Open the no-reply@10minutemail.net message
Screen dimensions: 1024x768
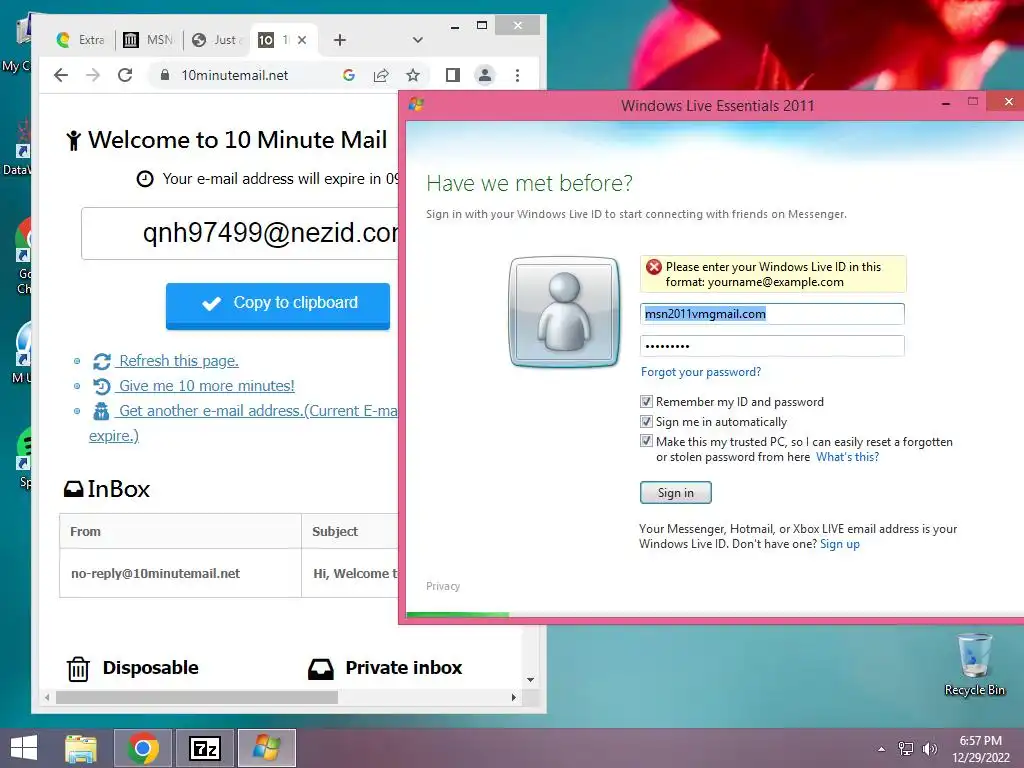(x=155, y=573)
